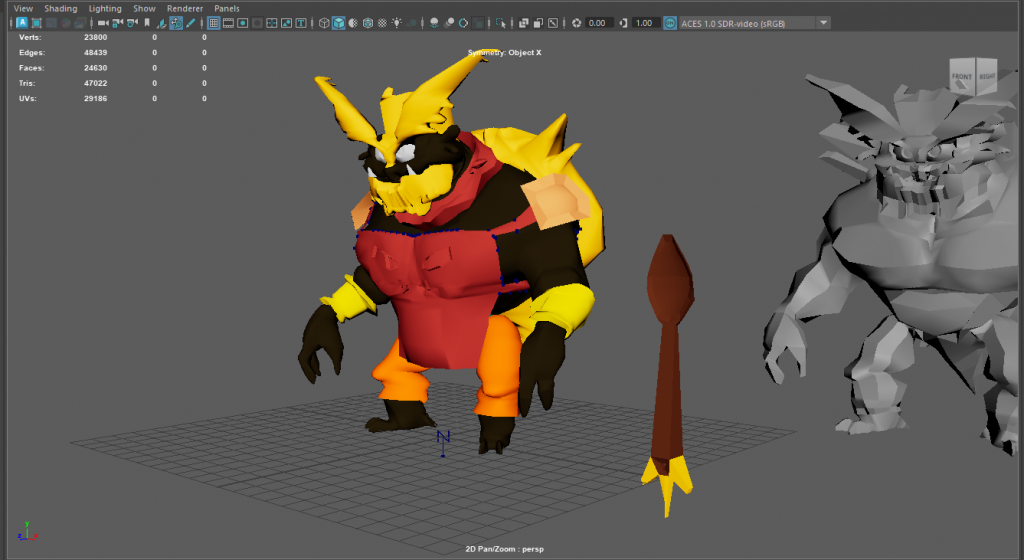Toggle the Field Chart icon

click(x=272, y=23)
